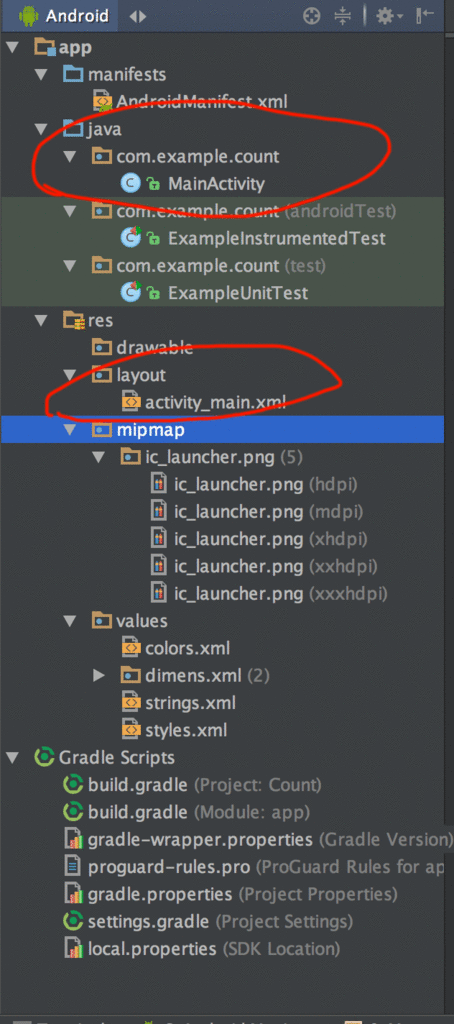
Task: Open colors.xml file
Action: 187,648
